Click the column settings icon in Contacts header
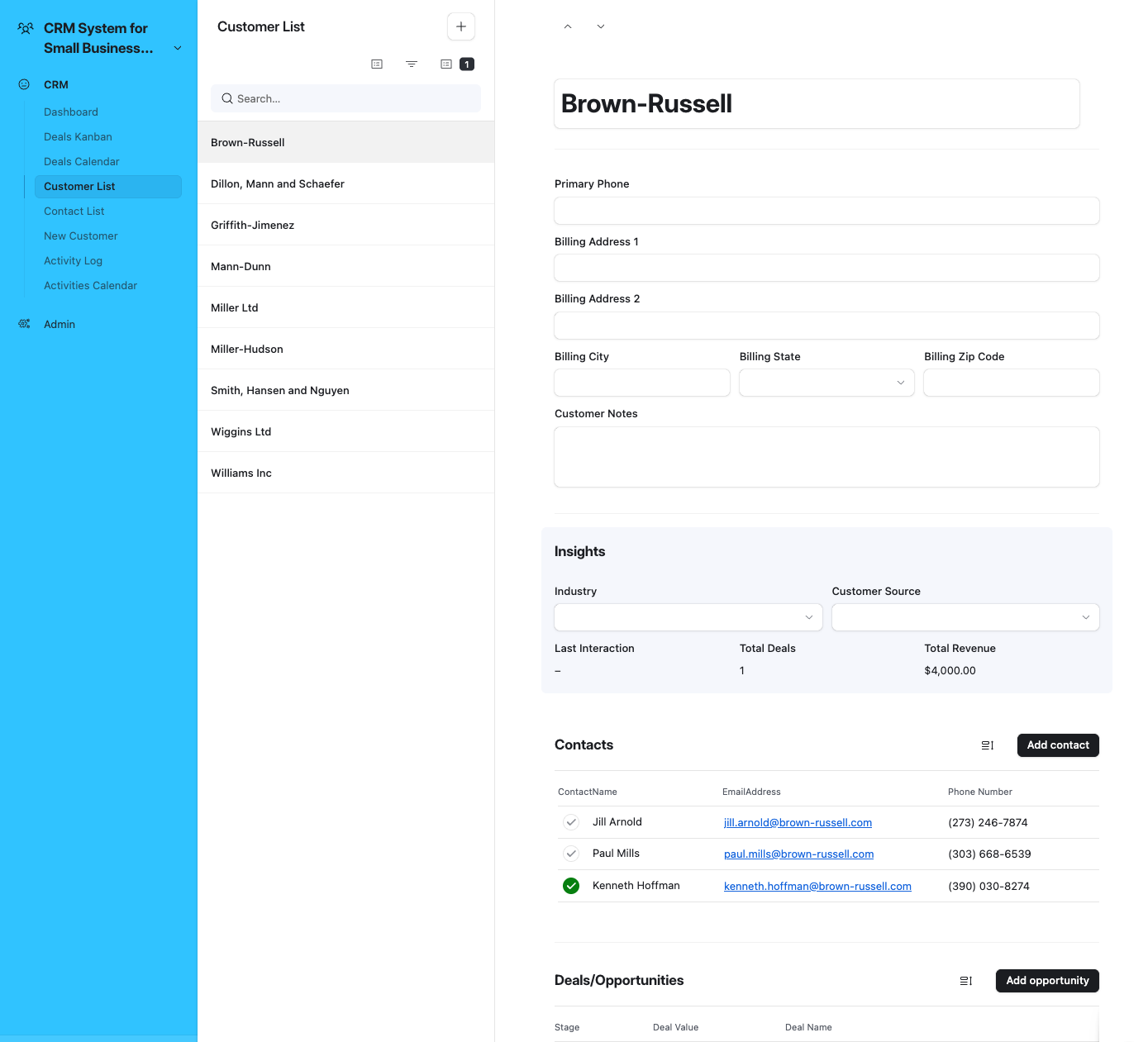This screenshot has height=1042, width=1148. tap(987, 745)
